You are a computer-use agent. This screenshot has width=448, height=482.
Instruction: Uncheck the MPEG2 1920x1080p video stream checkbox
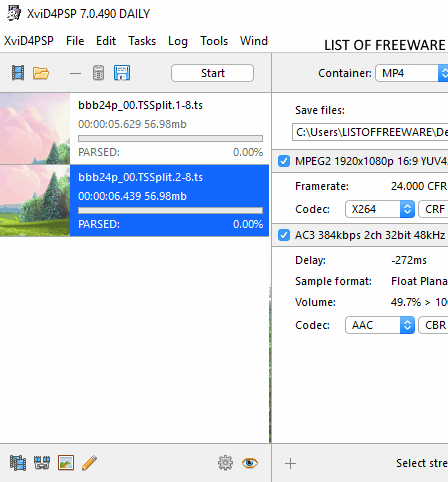point(284,161)
